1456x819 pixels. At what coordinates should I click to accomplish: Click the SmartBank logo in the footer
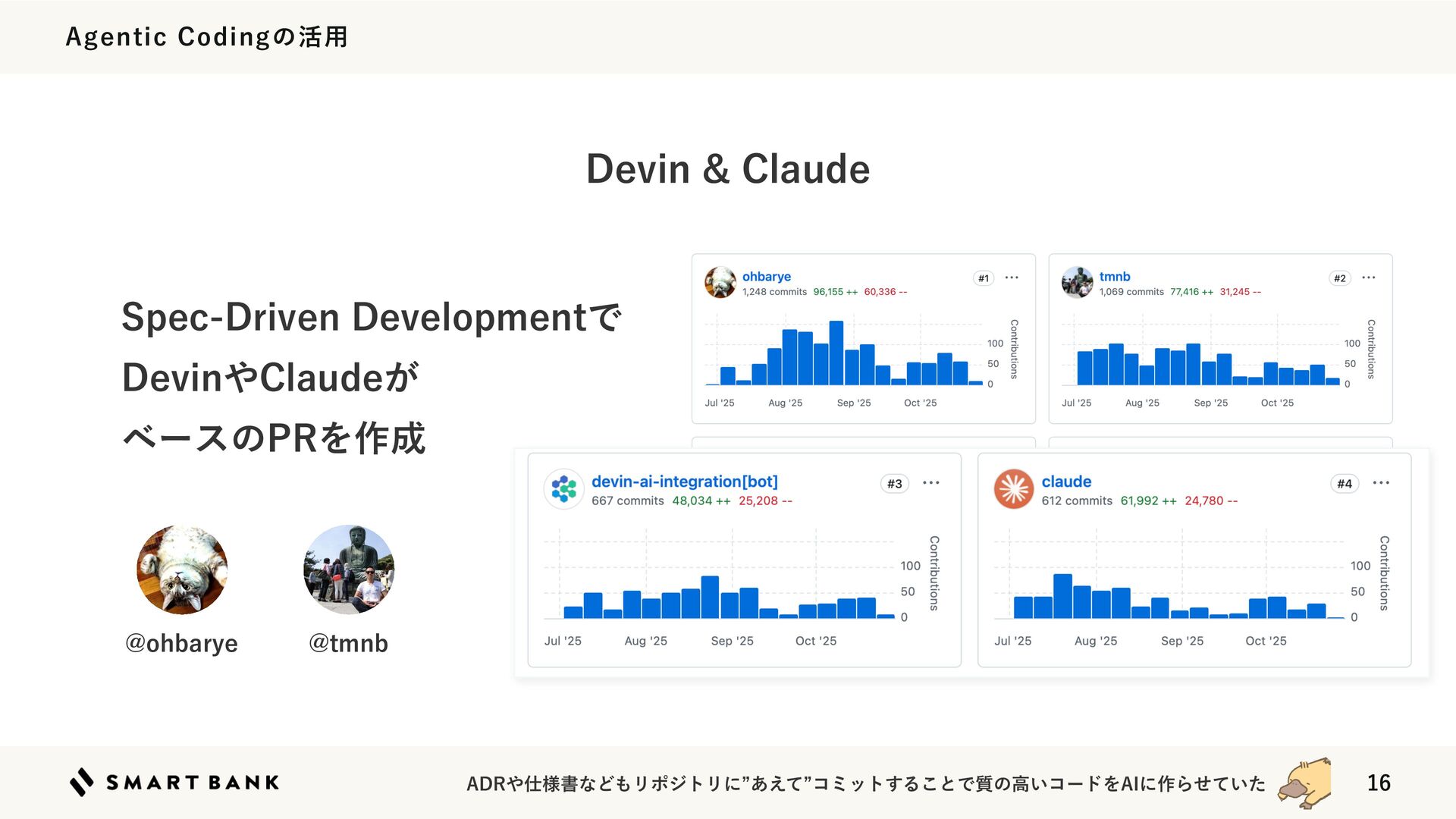[174, 783]
